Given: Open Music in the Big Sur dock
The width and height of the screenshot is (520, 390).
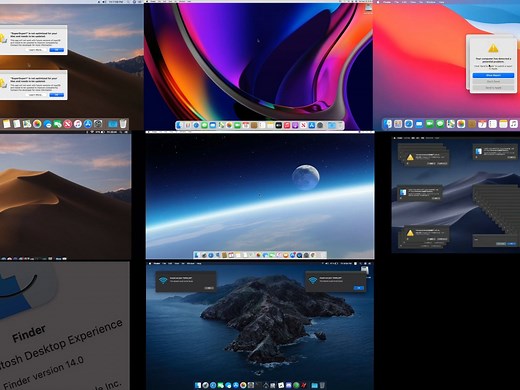Looking at the screenshot, I should pyautogui.click(x=514, y=124).
